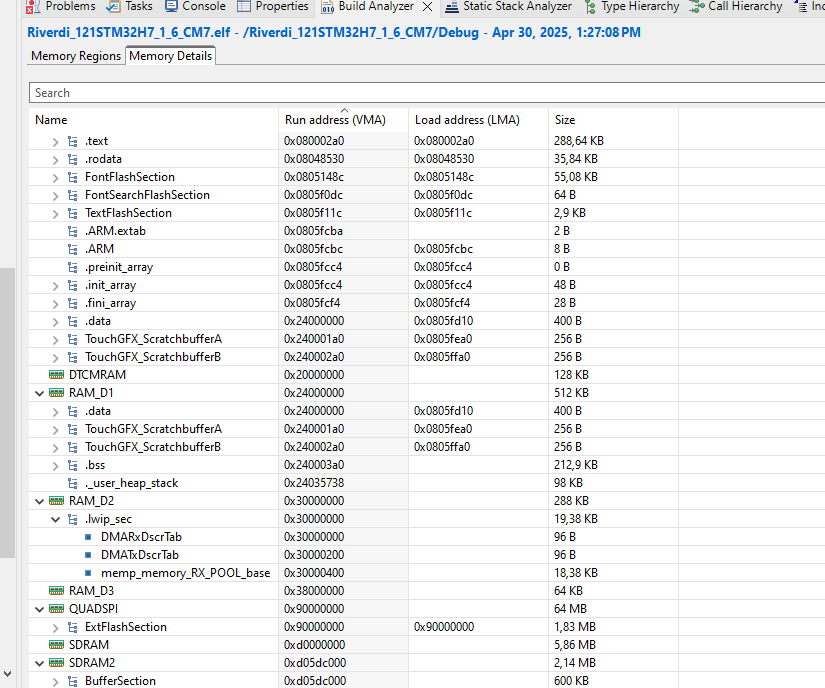
Task: Collapse the SDRAM2 node
Action: (38, 662)
